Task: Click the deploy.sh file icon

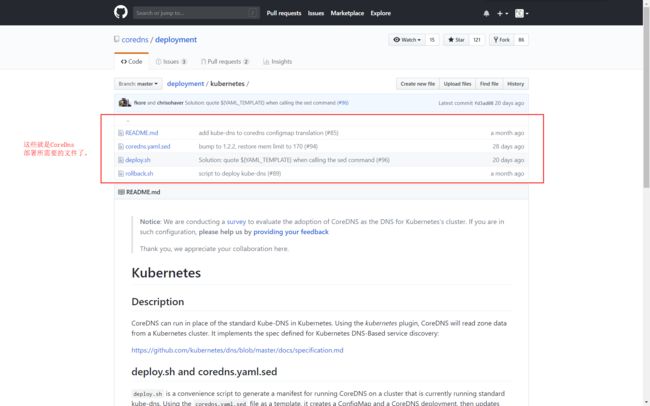Action: (x=121, y=160)
